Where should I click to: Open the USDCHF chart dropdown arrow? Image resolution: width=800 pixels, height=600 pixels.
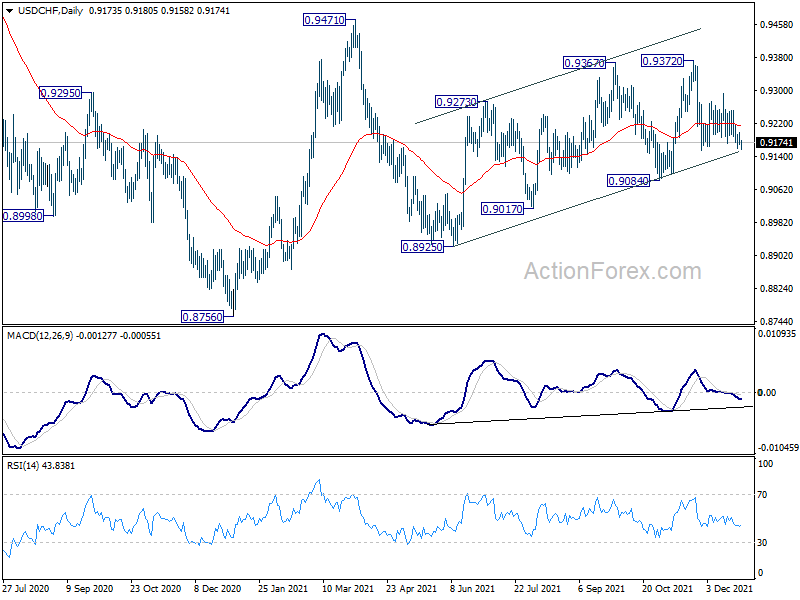(x=9, y=11)
